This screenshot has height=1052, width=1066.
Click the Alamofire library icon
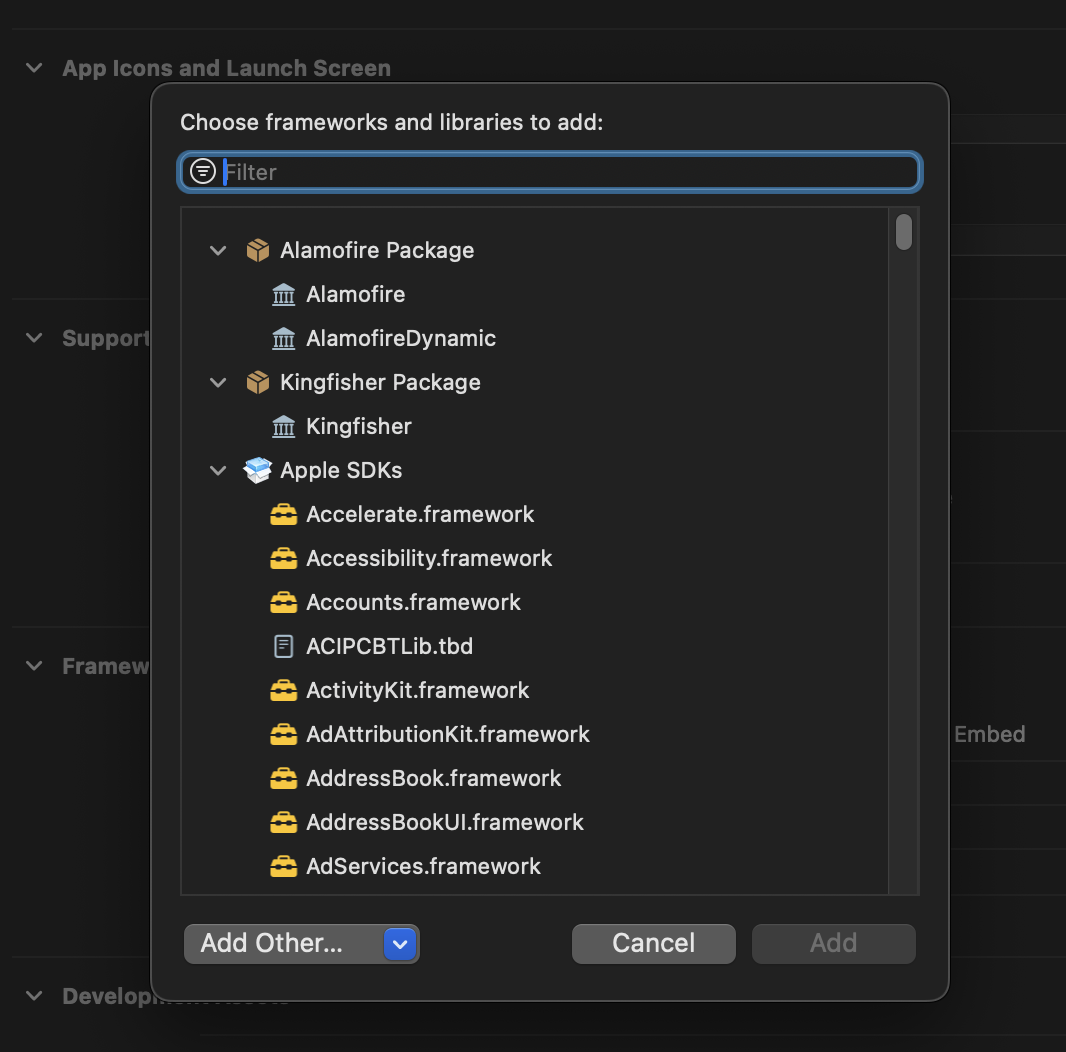click(x=283, y=294)
